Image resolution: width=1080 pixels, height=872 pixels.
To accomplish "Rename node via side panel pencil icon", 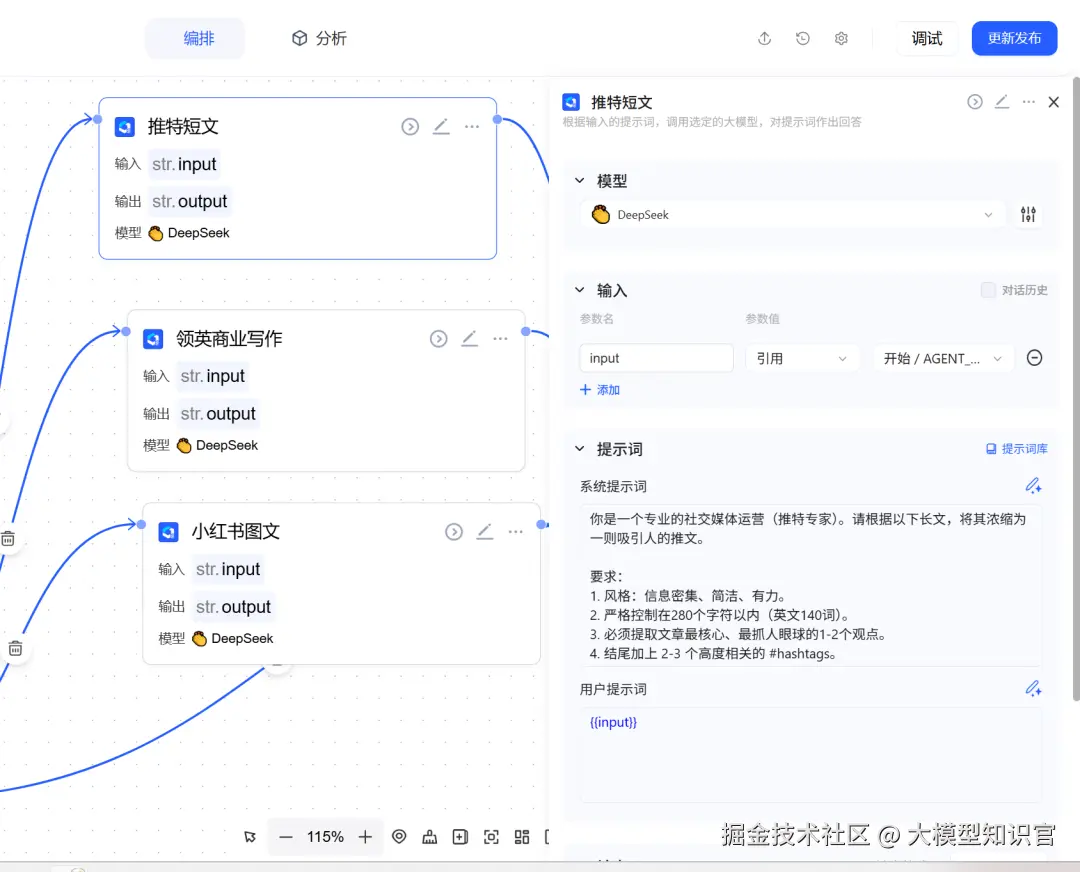I will [1002, 102].
